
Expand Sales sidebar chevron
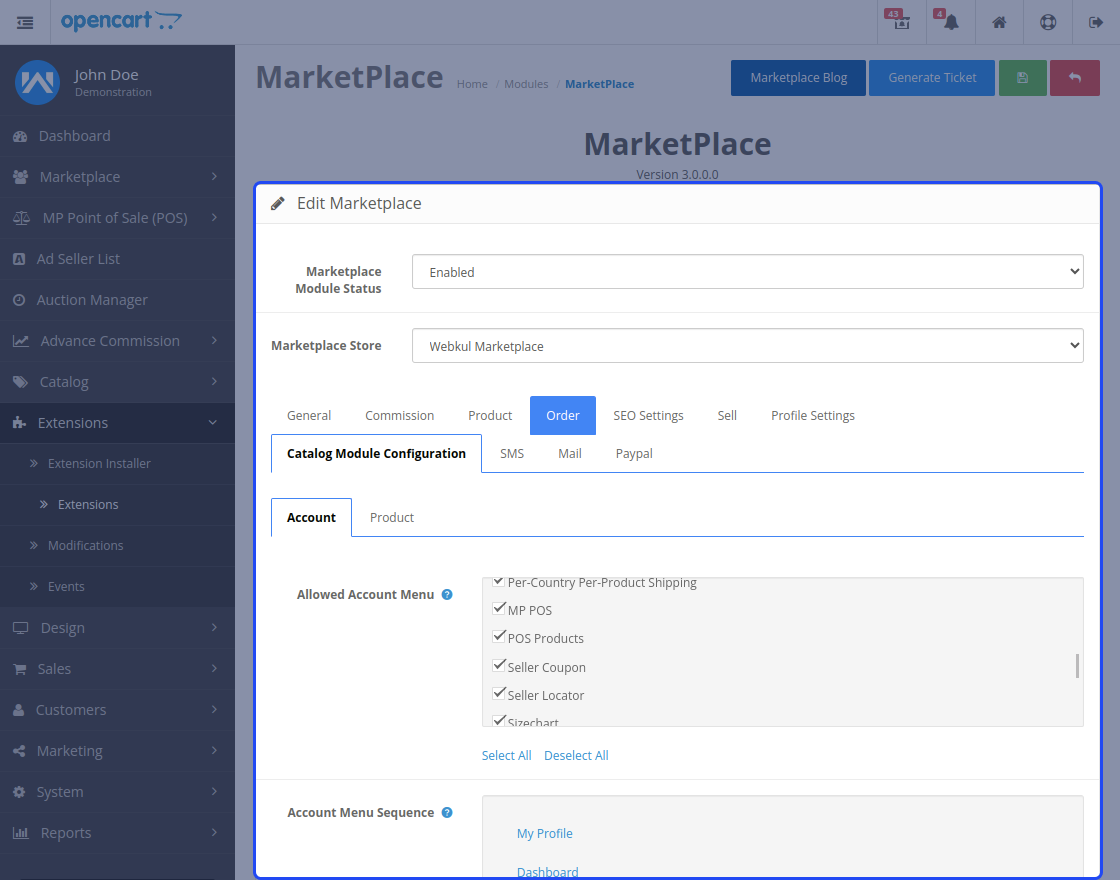214,669
